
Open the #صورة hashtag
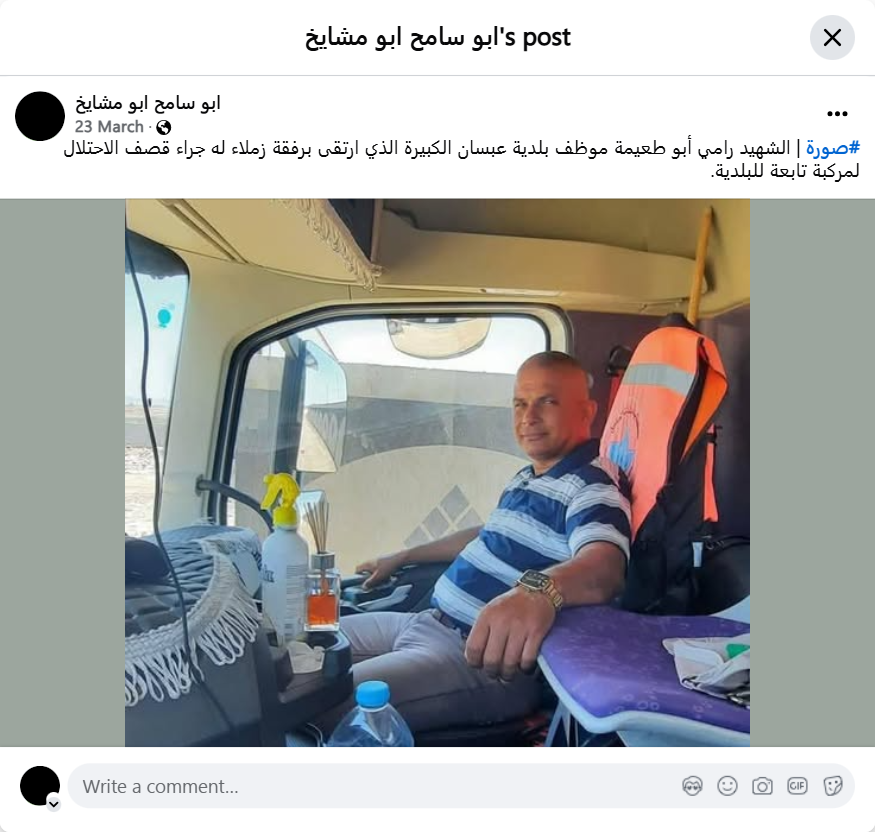833,148
